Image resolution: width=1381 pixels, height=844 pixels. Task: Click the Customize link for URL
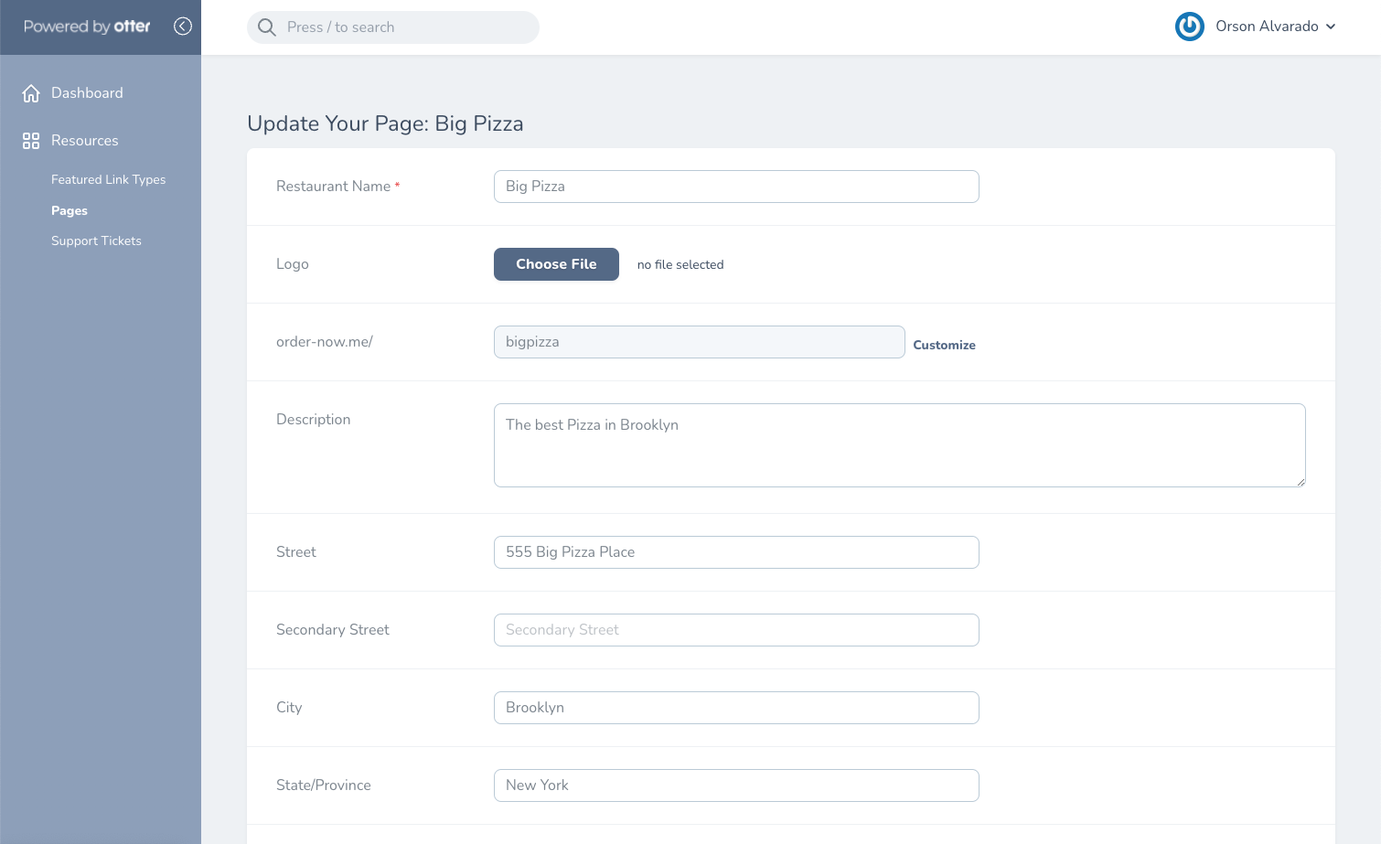944,345
